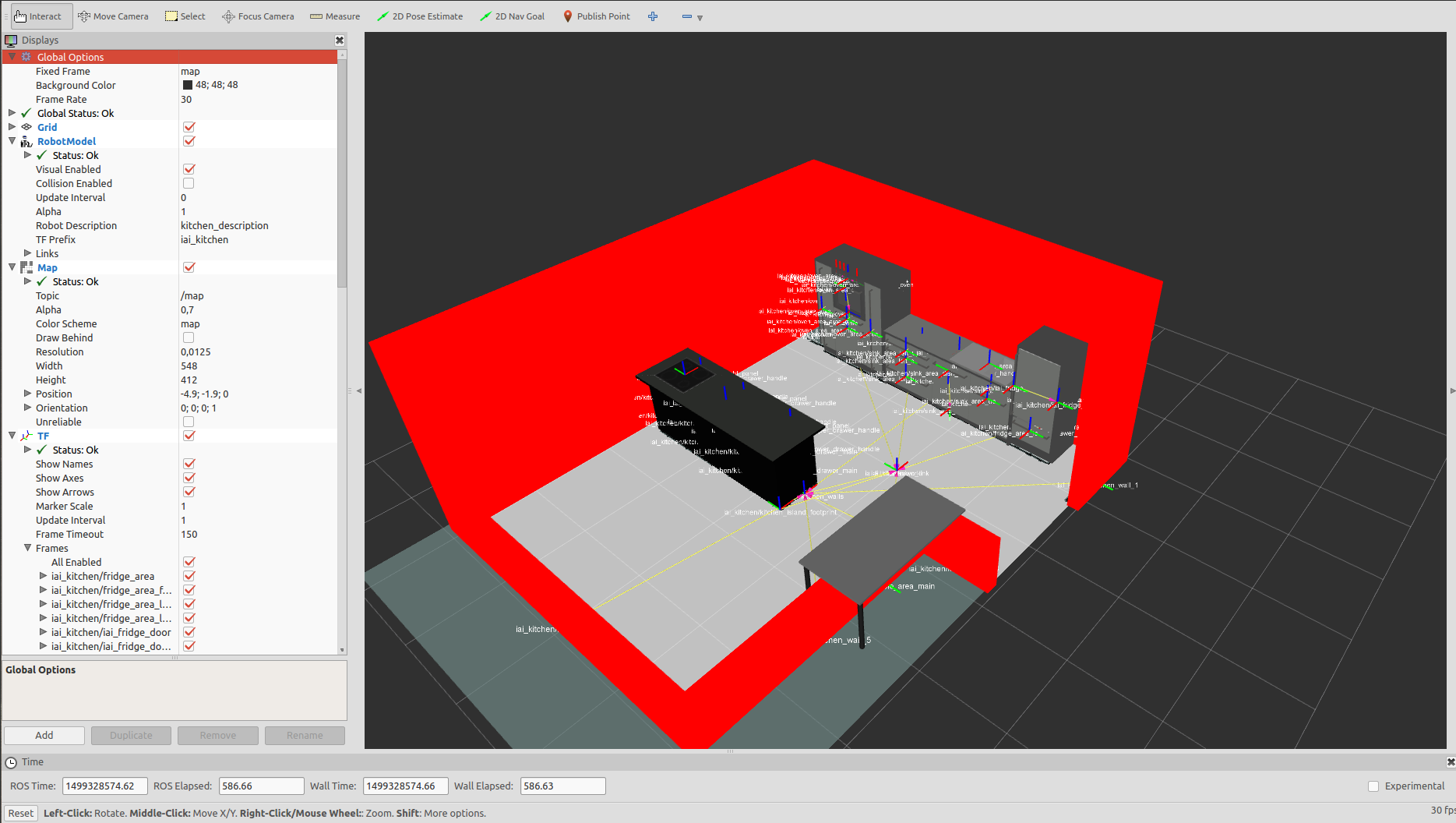
Task: Toggle the RobotModel display checkbox
Action: coord(189,141)
